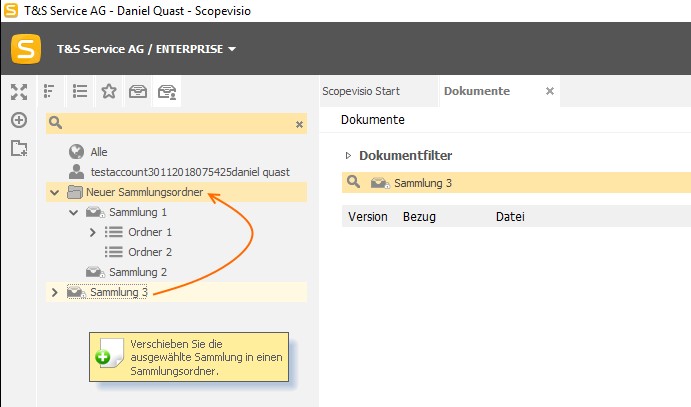Select Ordner 2
This screenshot has width=691, height=407.
point(150,252)
